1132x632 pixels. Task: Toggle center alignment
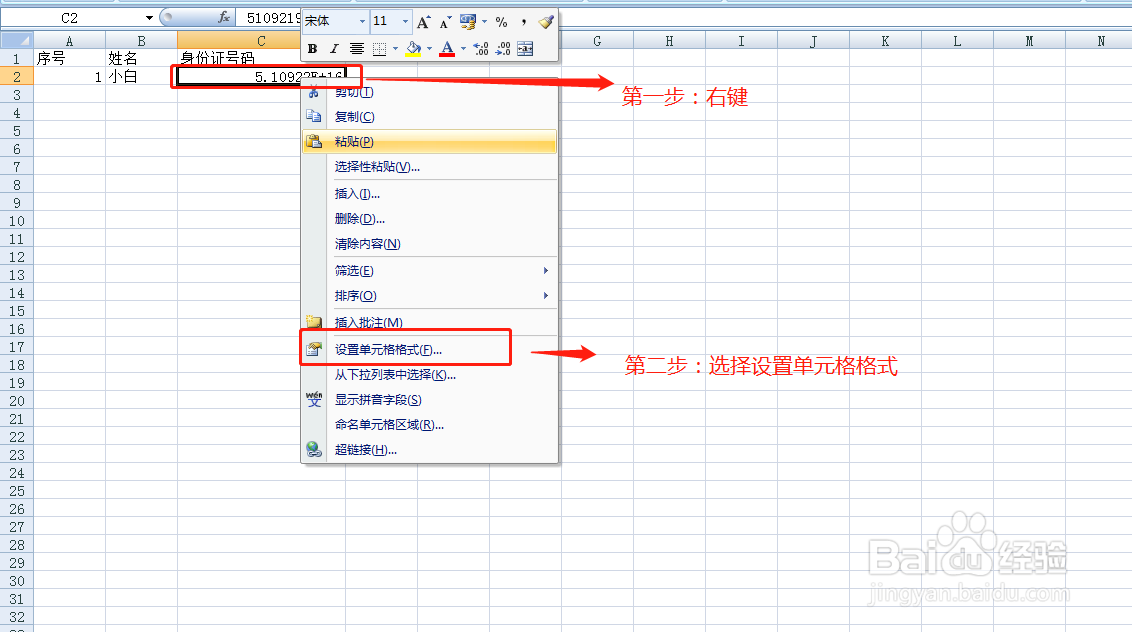coord(356,48)
